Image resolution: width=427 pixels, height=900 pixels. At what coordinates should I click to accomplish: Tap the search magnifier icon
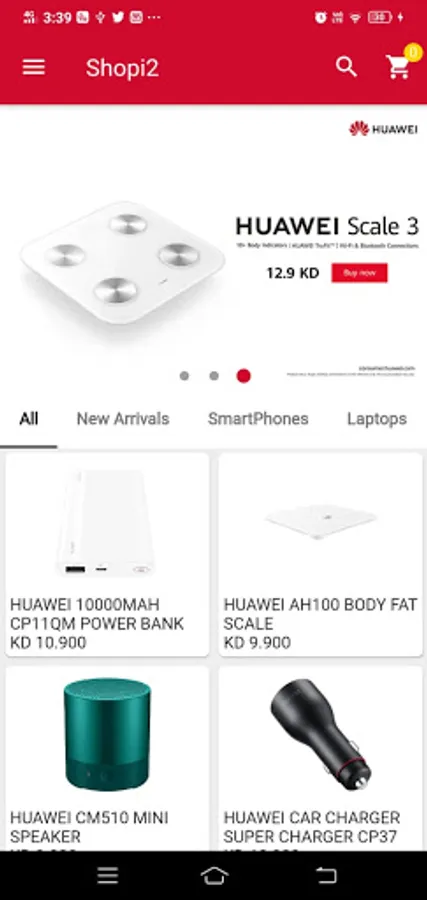[x=346, y=67]
